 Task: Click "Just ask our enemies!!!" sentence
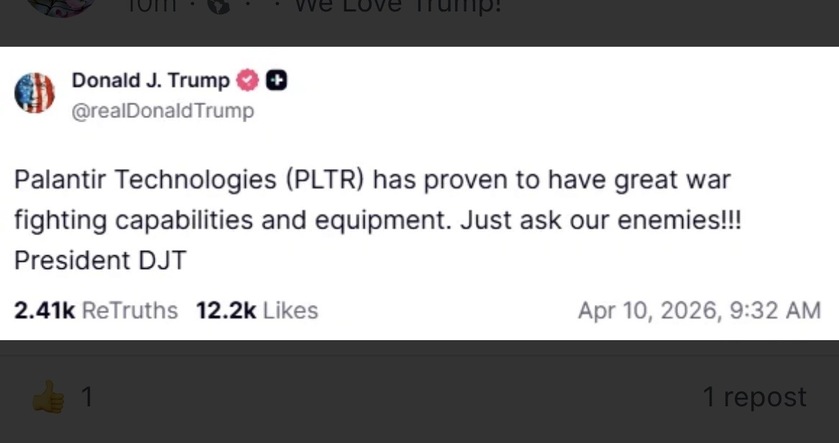coord(601,221)
